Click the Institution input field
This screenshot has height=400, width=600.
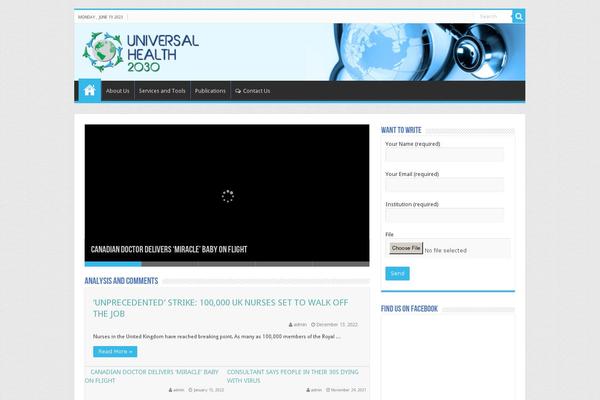pyautogui.click(x=444, y=215)
